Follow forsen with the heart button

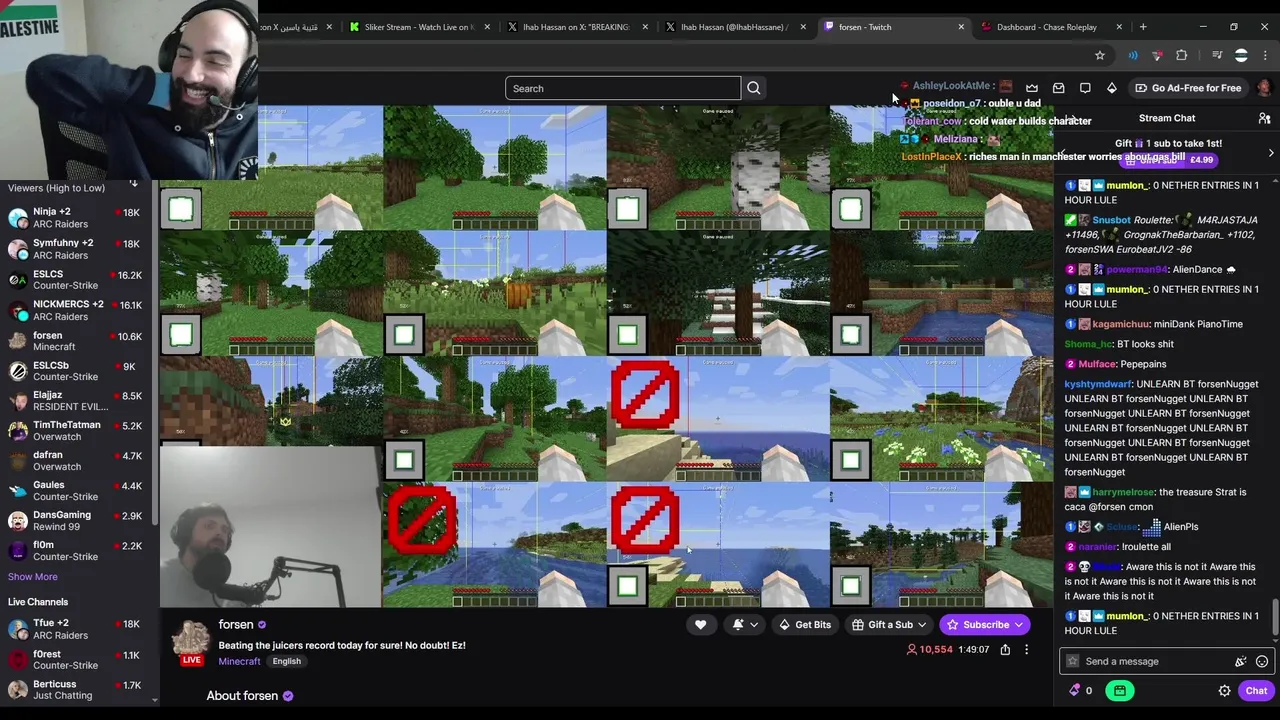coord(701,625)
